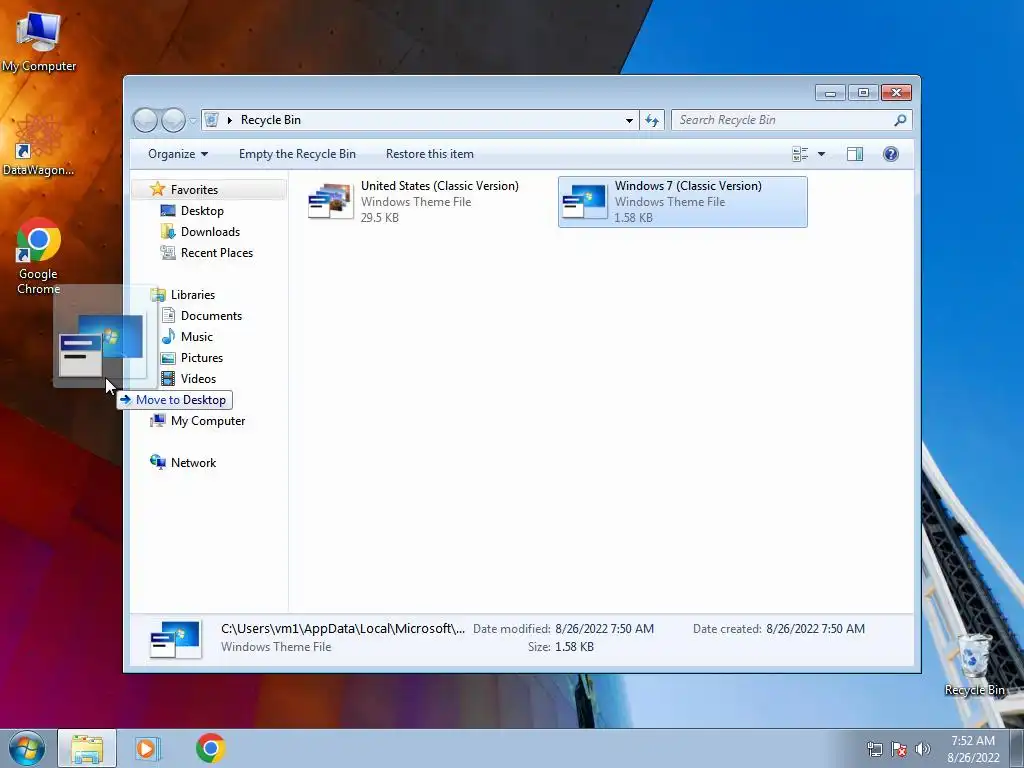Viewport: 1024px width, 768px height.
Task: Open Chrome from the taskbar
Action: point(210,748)
